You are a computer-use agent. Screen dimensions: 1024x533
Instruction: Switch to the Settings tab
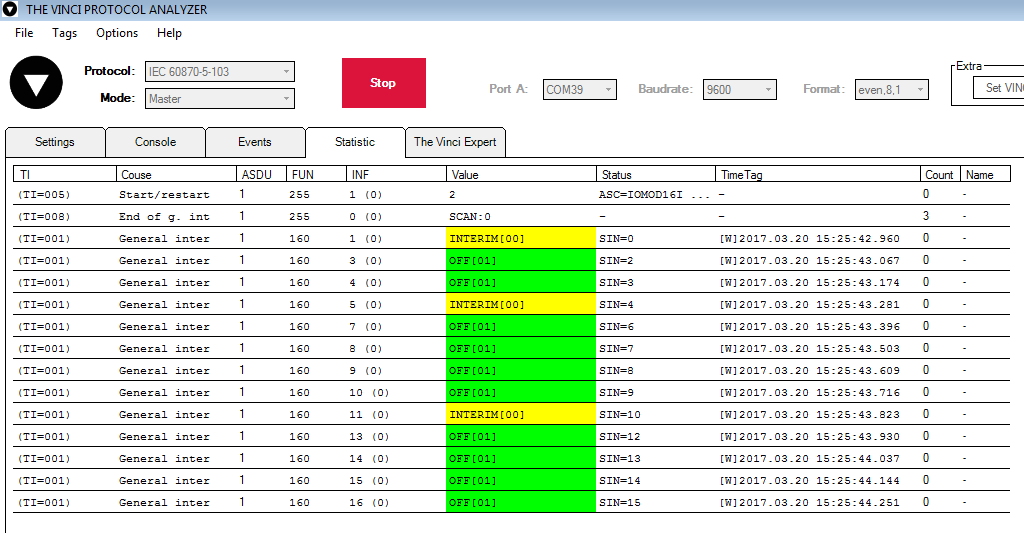(55, 142)
